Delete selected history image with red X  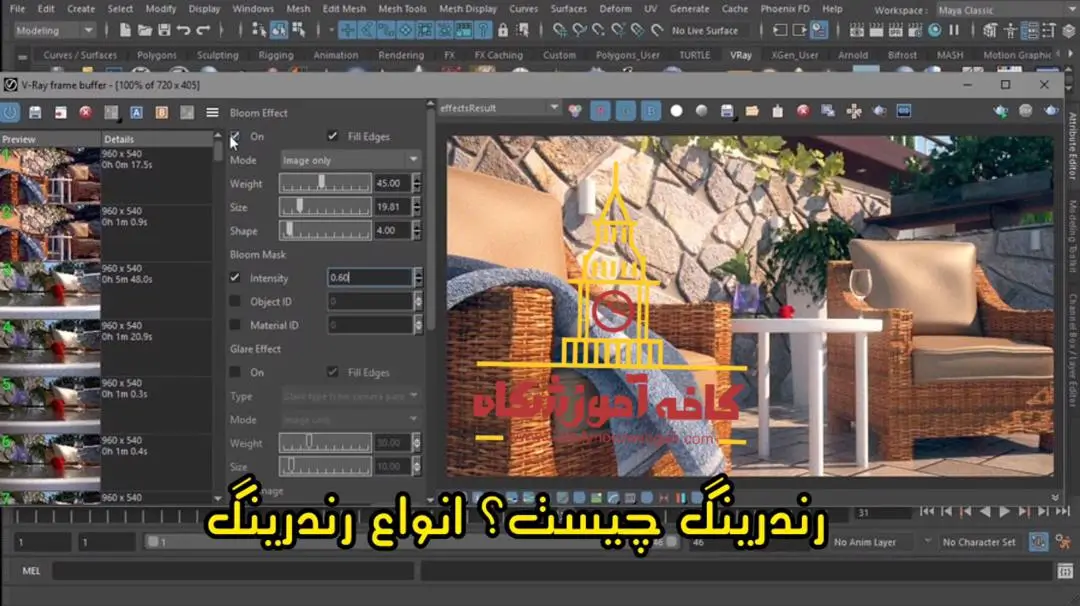click(x=85, y=112)
